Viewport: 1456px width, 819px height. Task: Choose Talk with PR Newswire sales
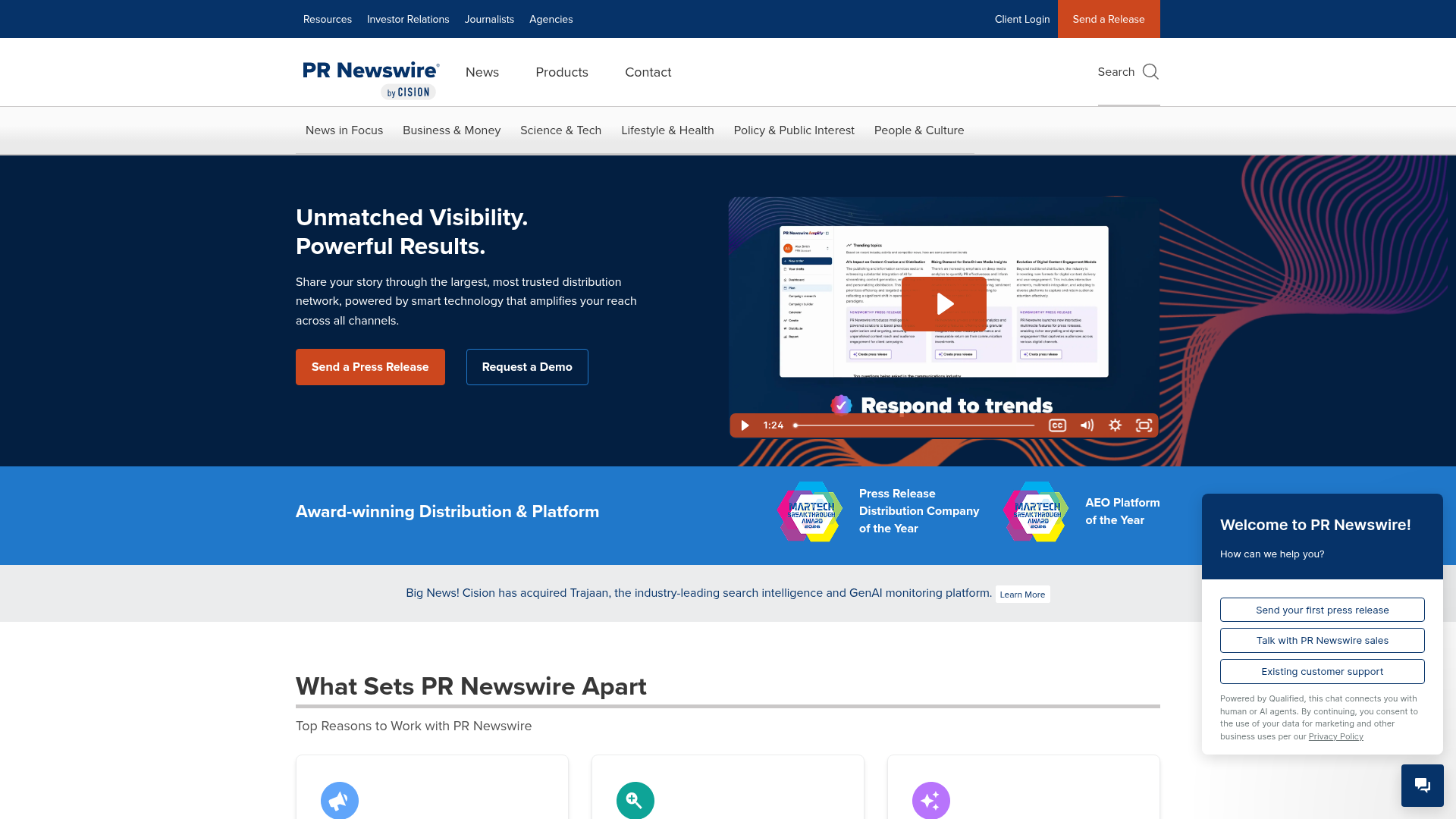coord(1323,640)
